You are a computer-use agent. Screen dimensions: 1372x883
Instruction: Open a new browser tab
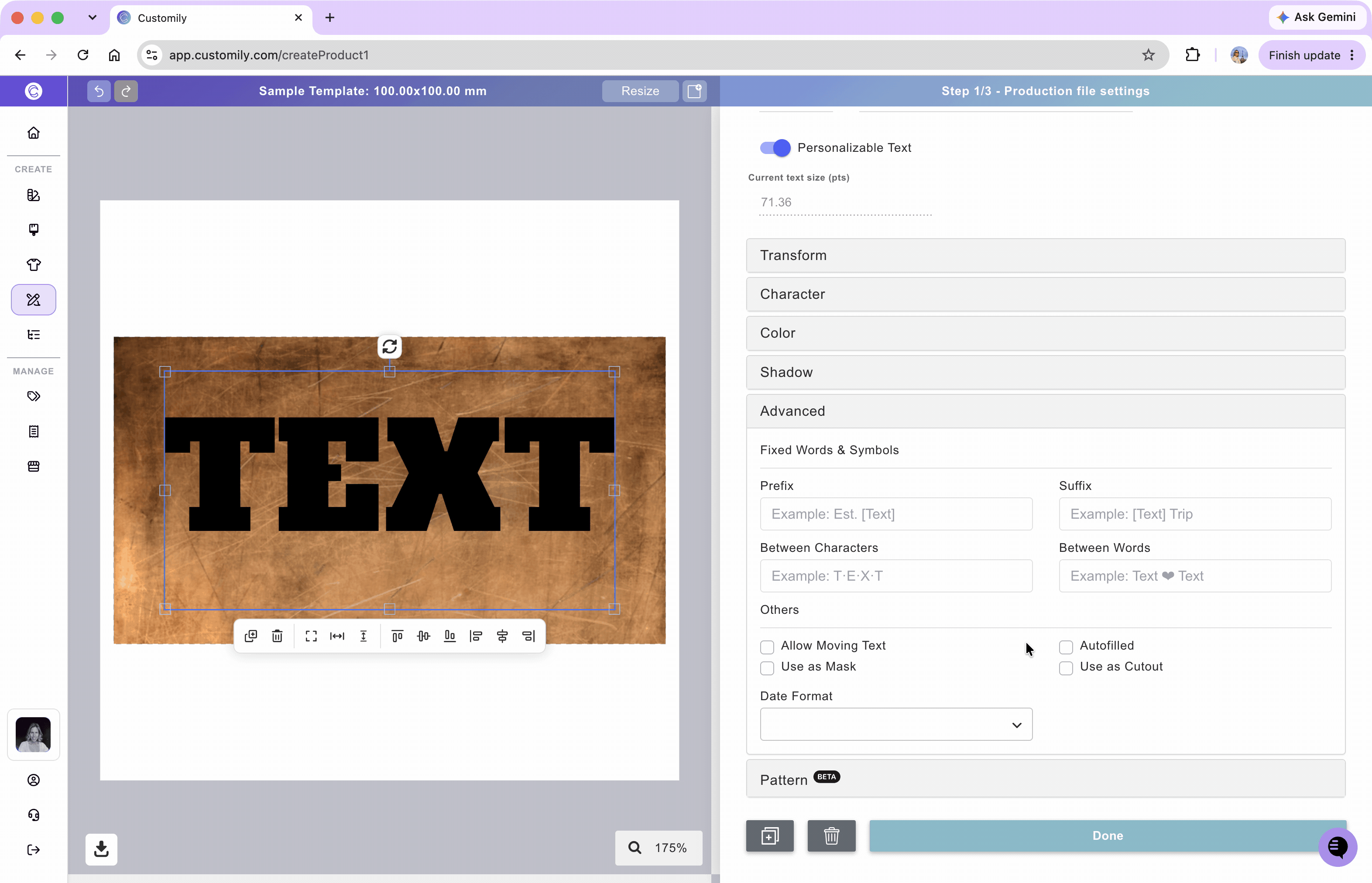coord(330,18)
